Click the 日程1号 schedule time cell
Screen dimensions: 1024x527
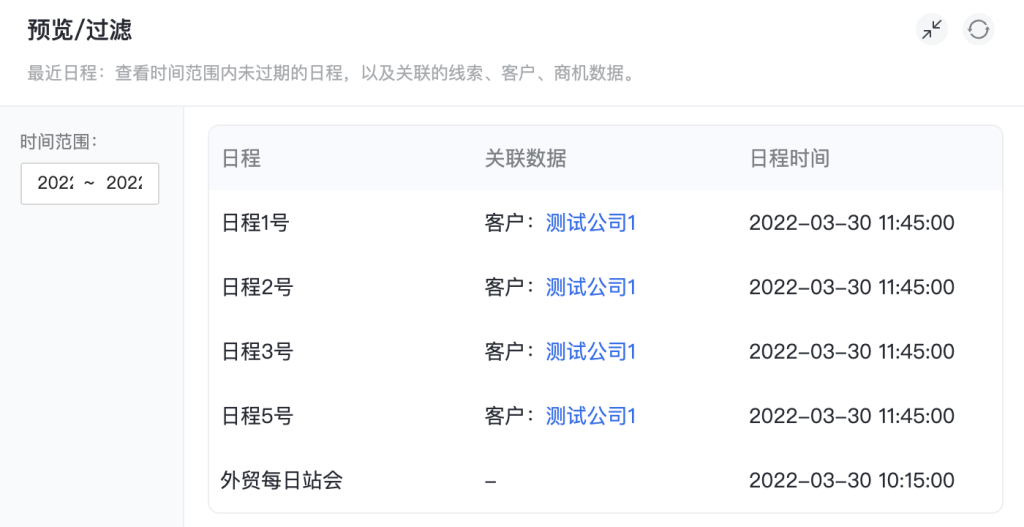click(x=851, y=223)
